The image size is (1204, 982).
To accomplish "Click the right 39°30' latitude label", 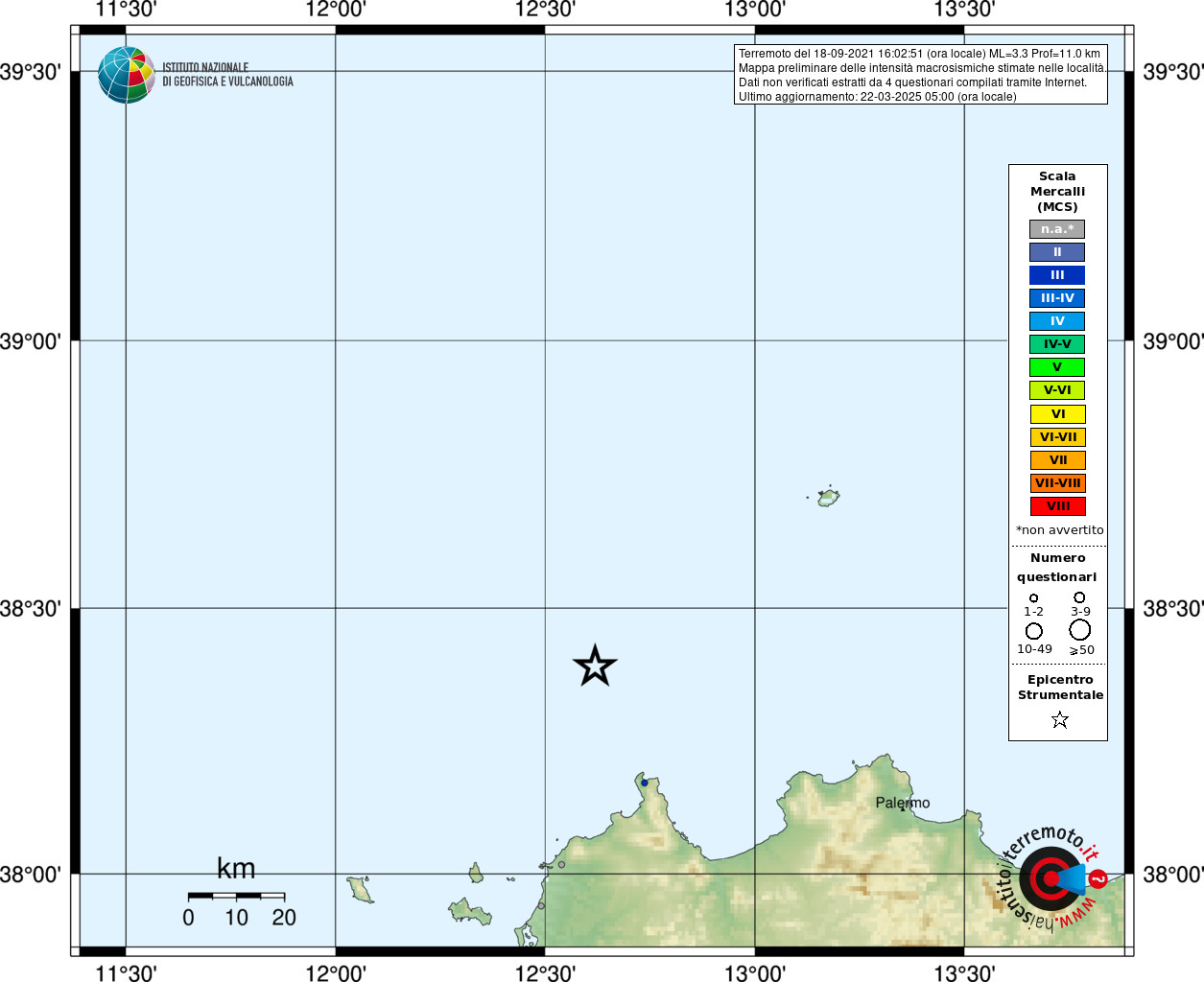I will coord(1173,72).
